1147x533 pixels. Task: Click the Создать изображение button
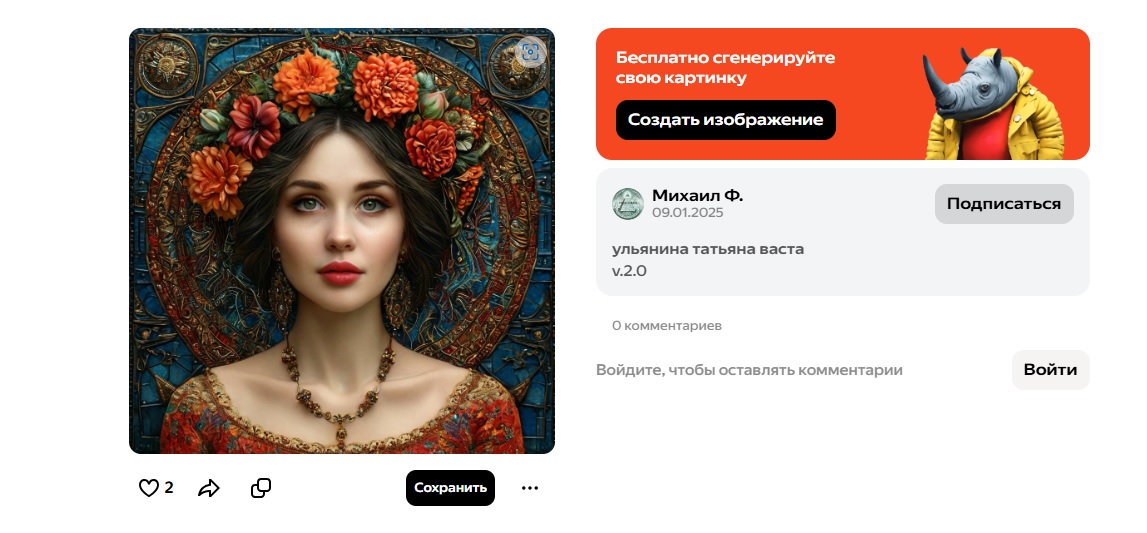(x=726, y=120)
